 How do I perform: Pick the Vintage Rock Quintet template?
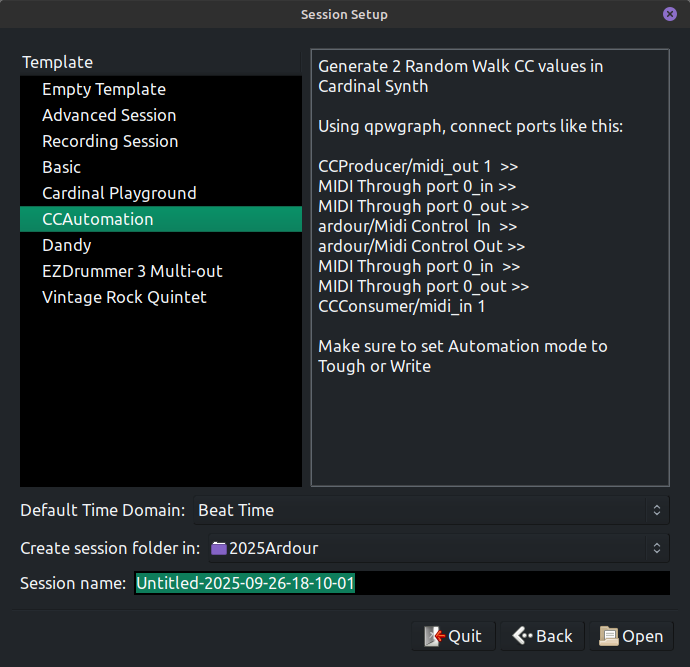tap(124, 297)
